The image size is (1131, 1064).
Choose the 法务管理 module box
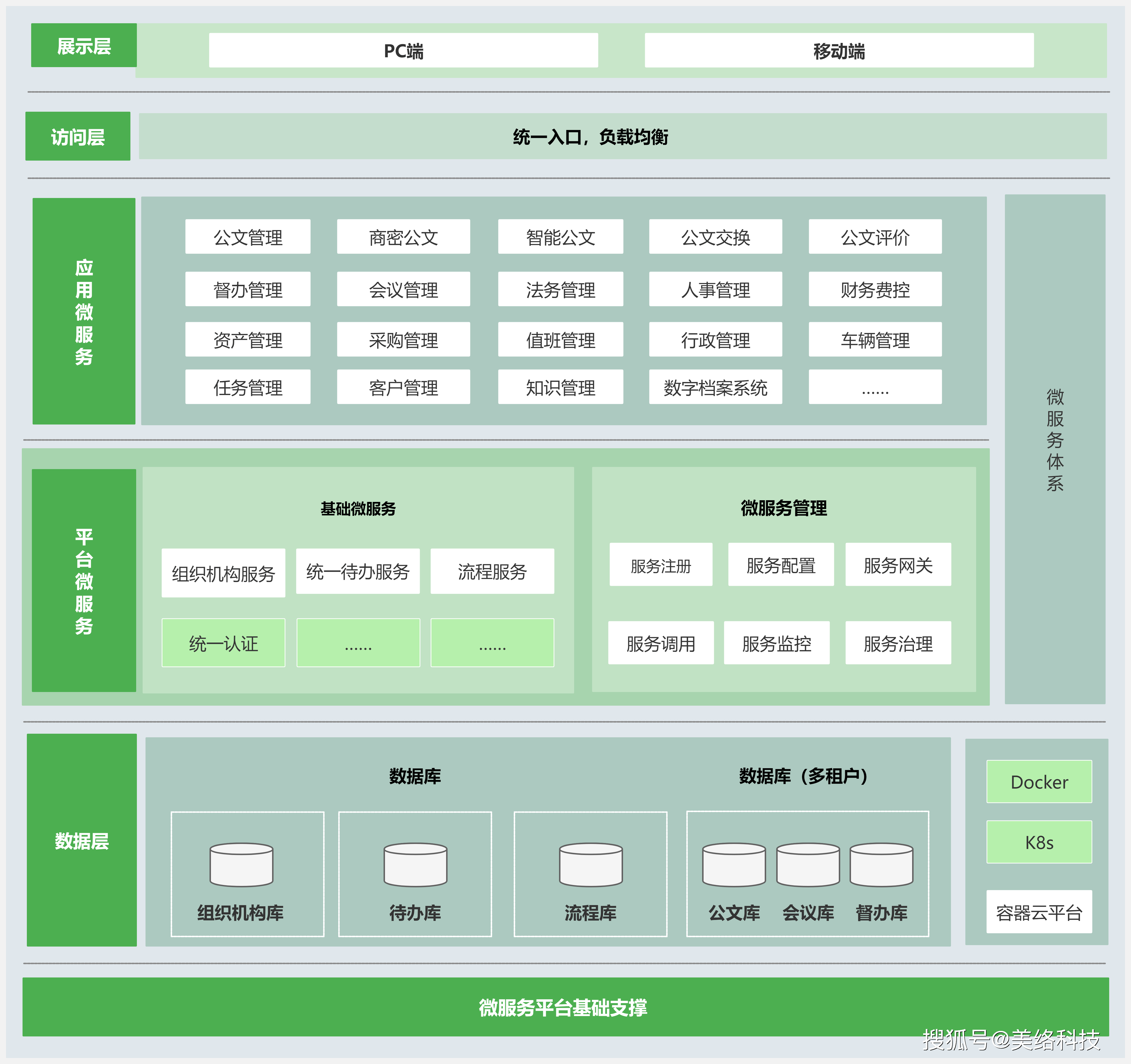pos(560,289)
